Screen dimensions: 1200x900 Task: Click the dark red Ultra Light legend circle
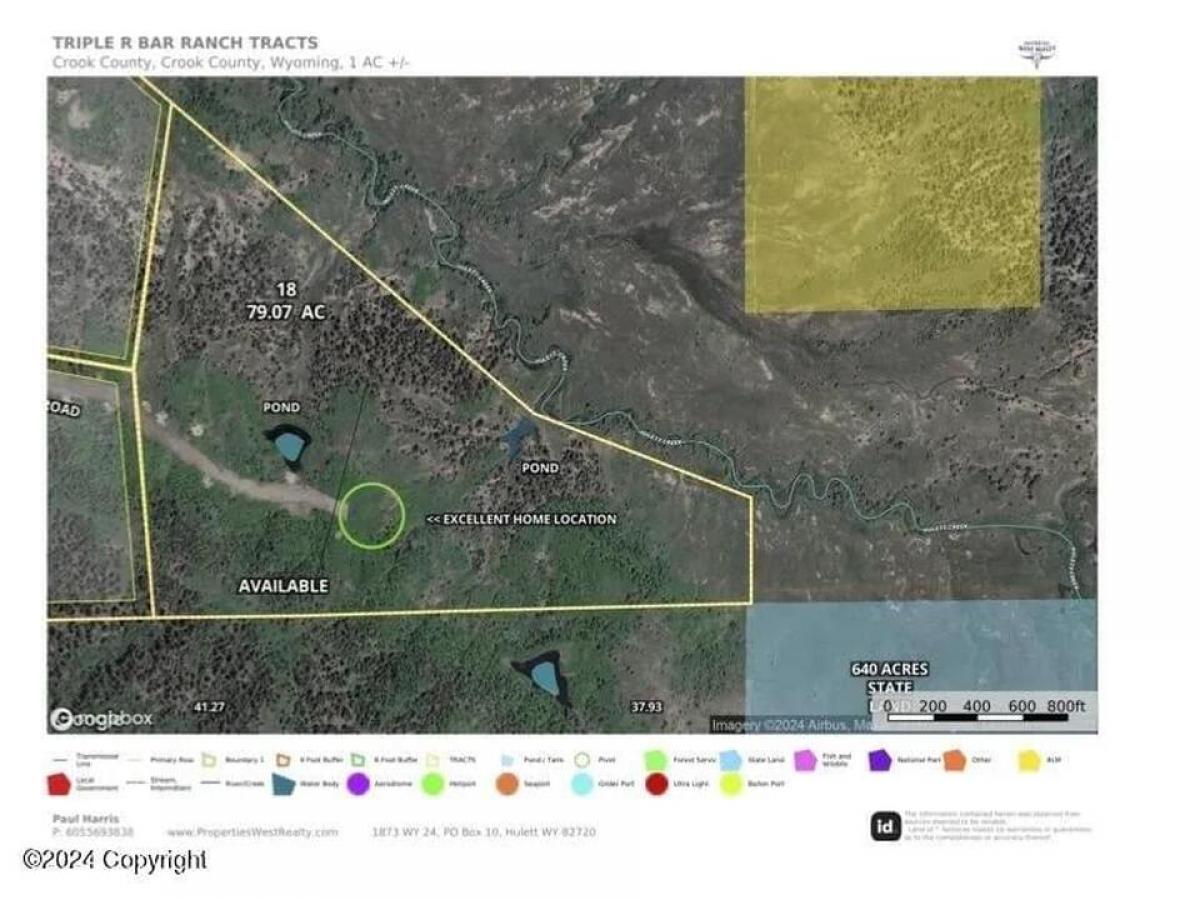(x=657, y=785)
